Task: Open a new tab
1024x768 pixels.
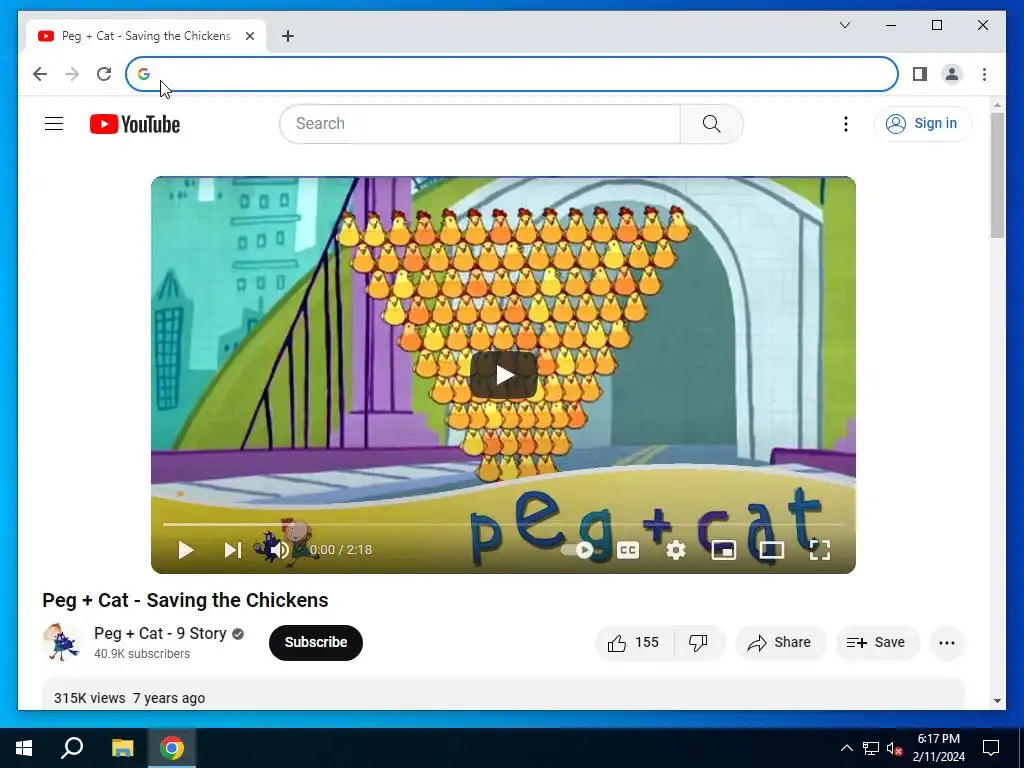Action: 288,36
